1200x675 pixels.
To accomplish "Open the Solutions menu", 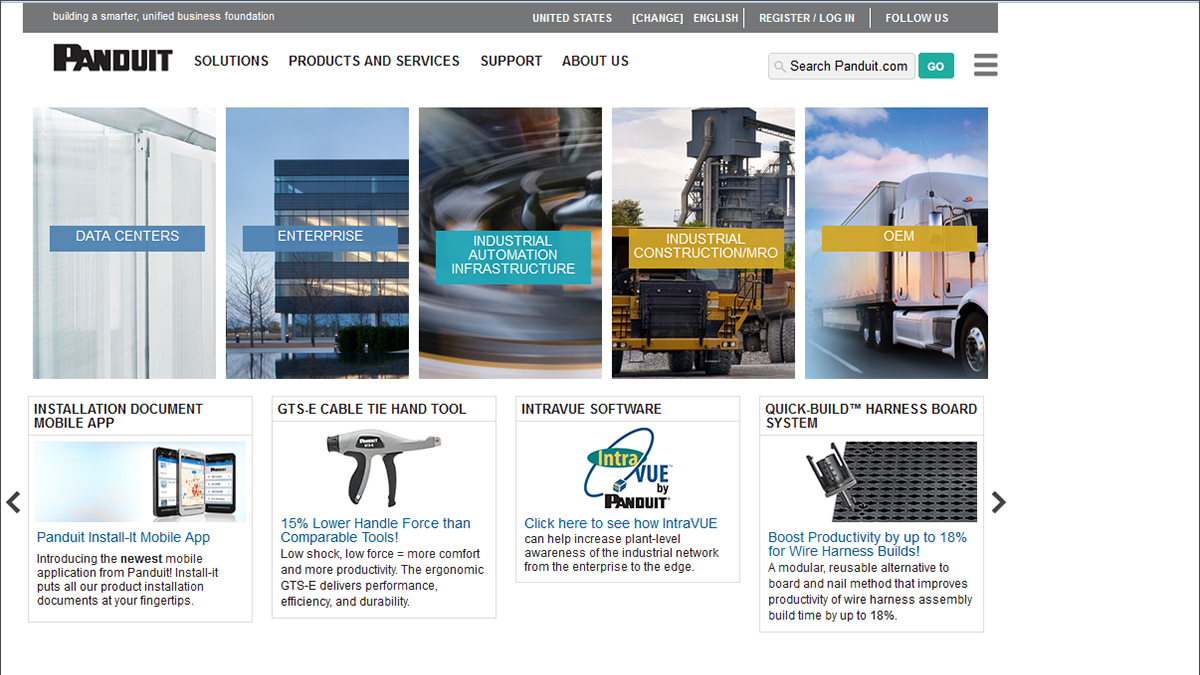I will click(231, 61).
